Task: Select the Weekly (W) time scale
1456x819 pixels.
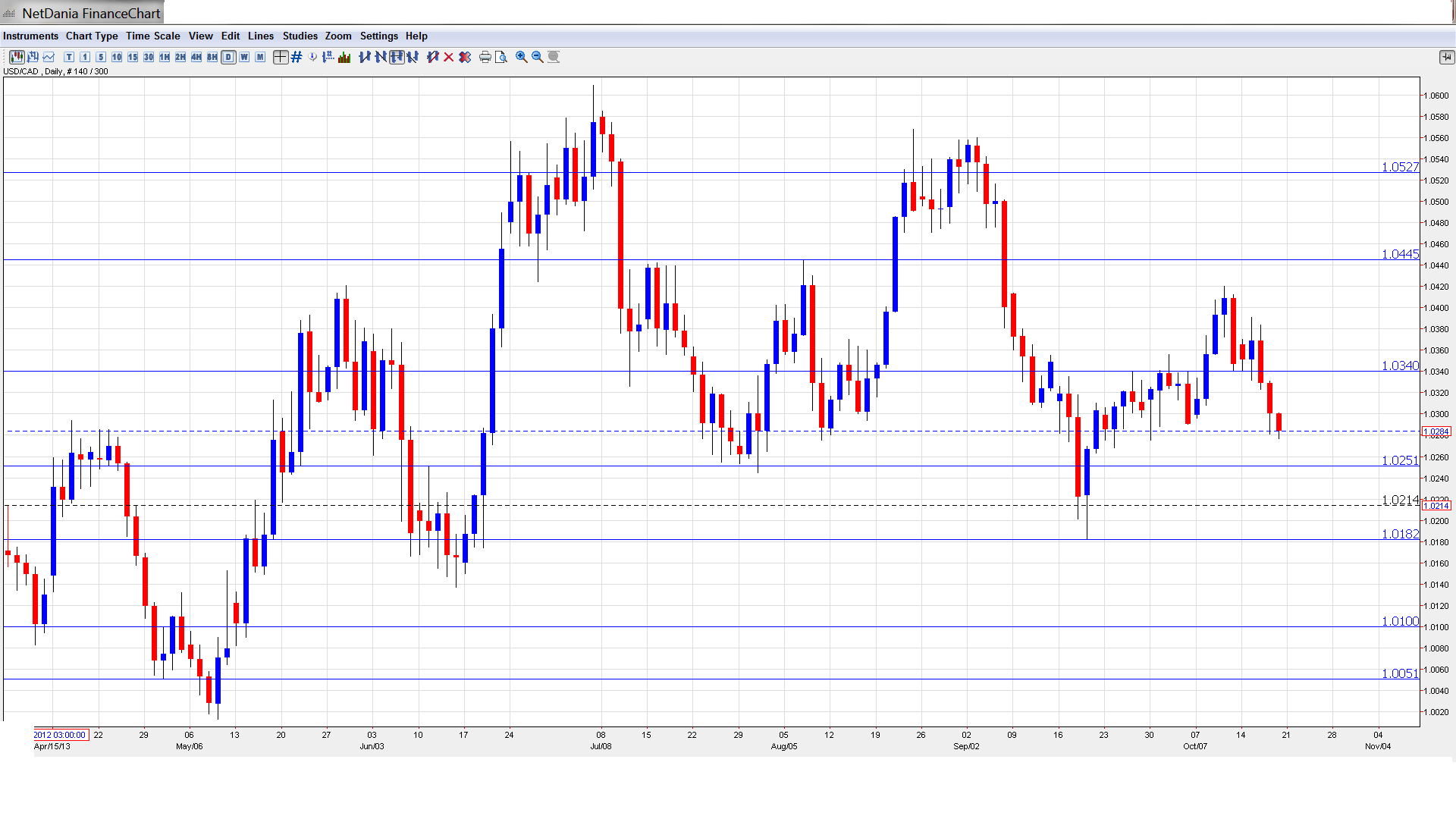Action: pyautogui.click(x=244, y=57)
